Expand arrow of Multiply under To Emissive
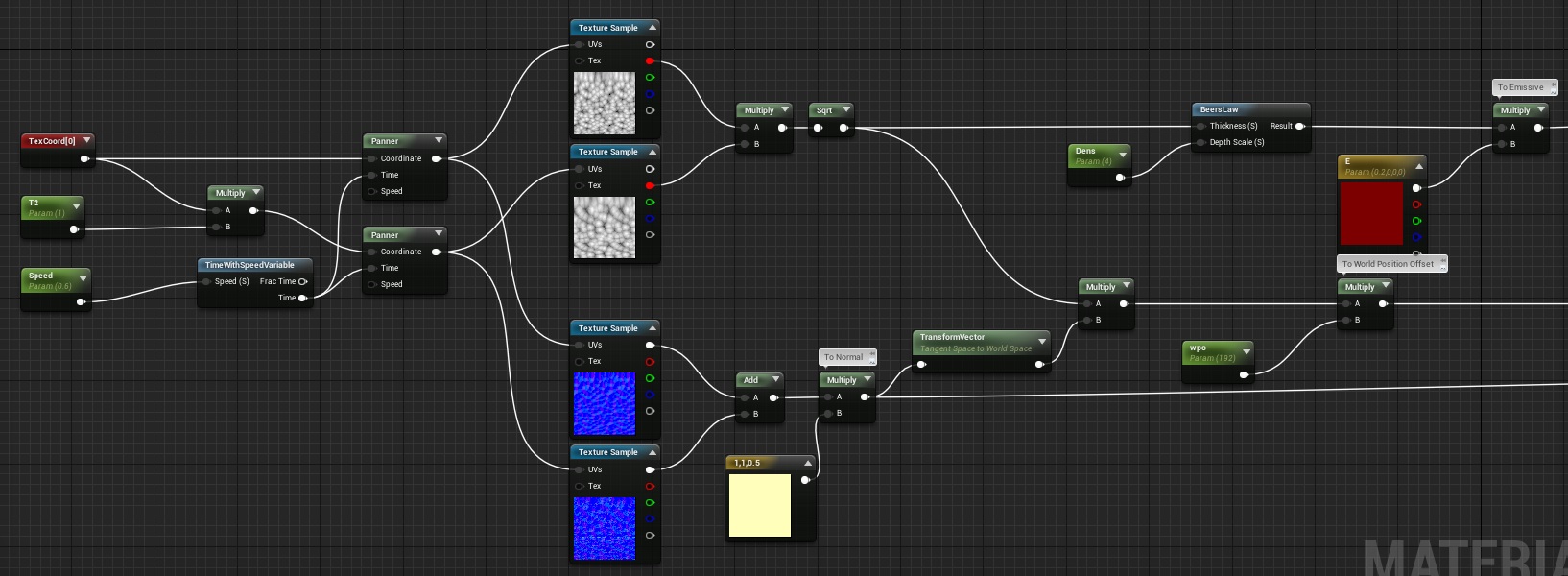This screenshot has height=576, width=1568. pos(1541,109)
